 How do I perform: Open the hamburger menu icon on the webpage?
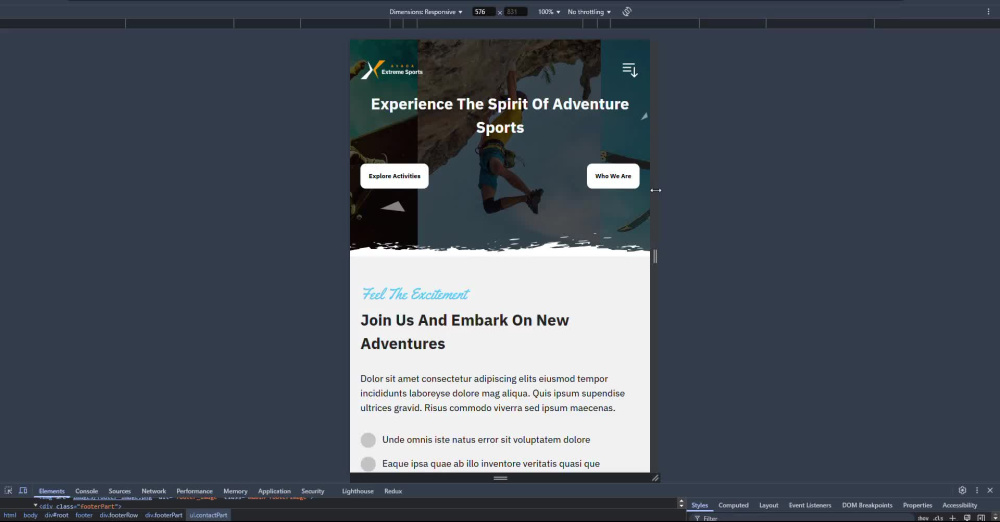click(x=630, y=70)
